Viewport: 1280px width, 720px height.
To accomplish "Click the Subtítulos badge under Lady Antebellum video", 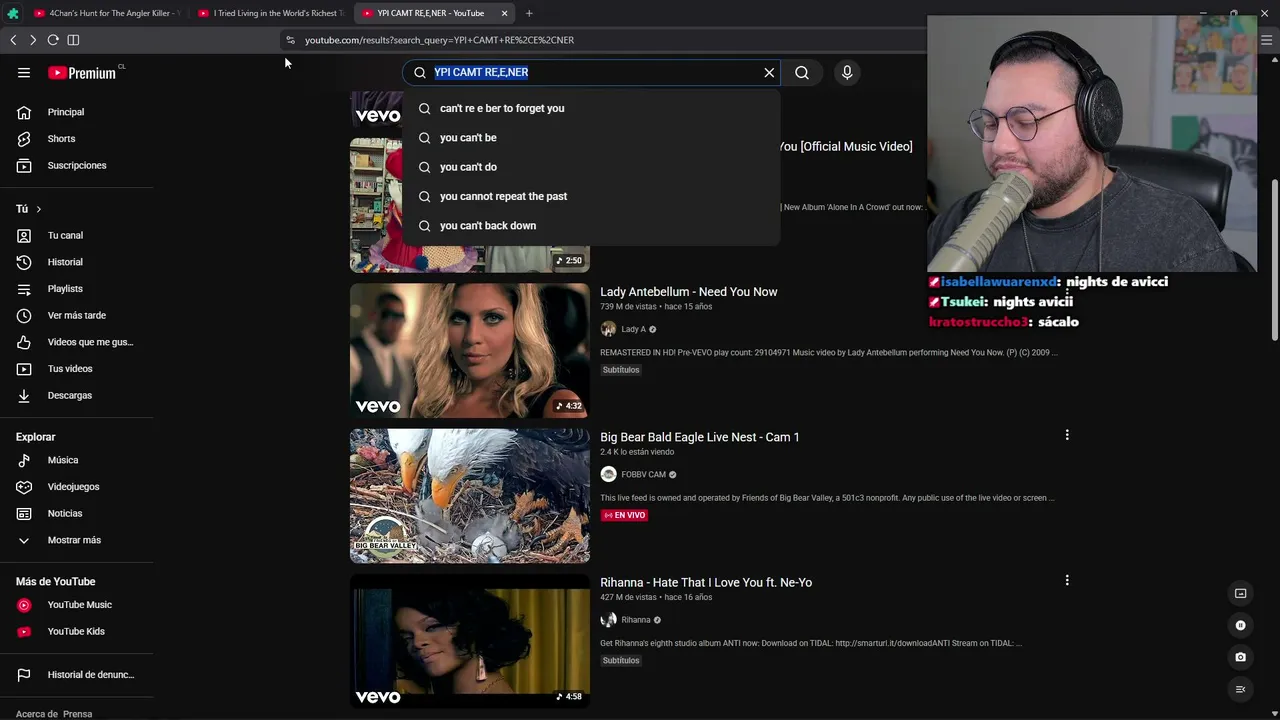I will (x=621, y=370).
